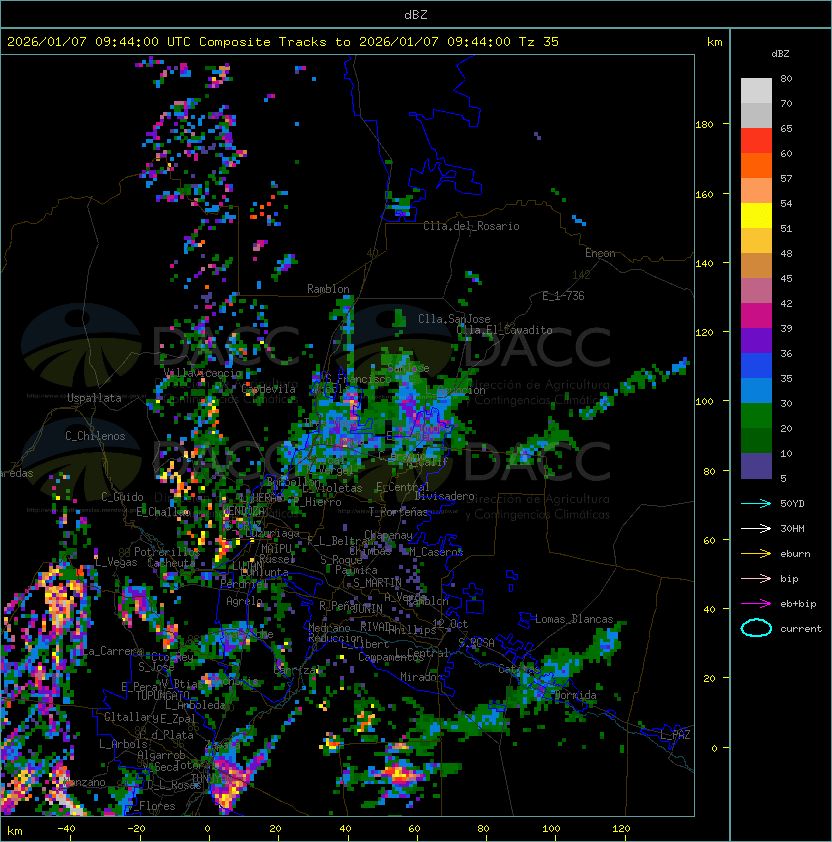Click the cyan 50YD arrow legend icon
Viewport: 832px width, 842px height.
coord(756,503)
